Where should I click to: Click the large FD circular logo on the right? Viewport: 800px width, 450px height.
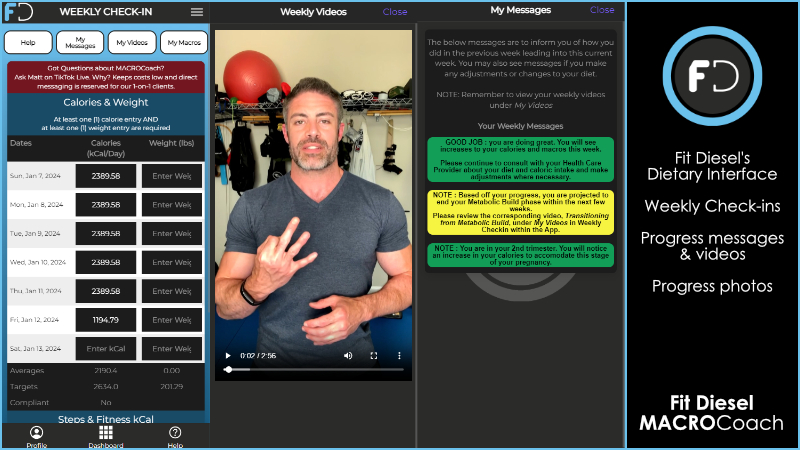coord(712,76)
